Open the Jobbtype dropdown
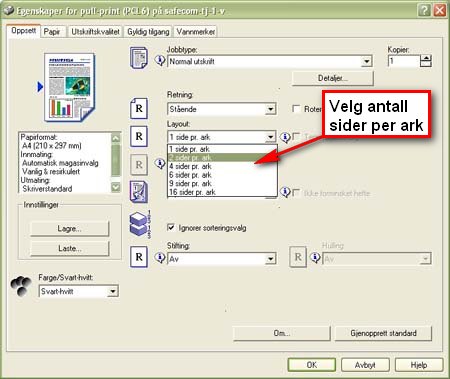Viewport: 450px width, 379px height. [366, 62]
